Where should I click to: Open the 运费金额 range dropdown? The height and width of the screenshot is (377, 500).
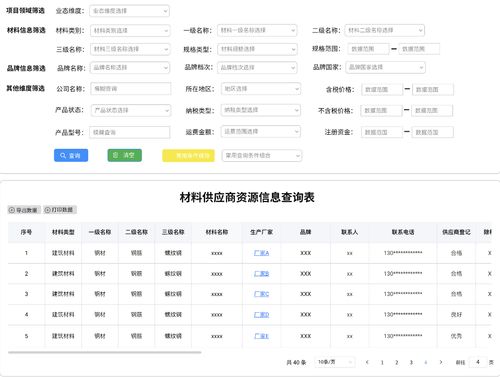[x=261, y=132]
